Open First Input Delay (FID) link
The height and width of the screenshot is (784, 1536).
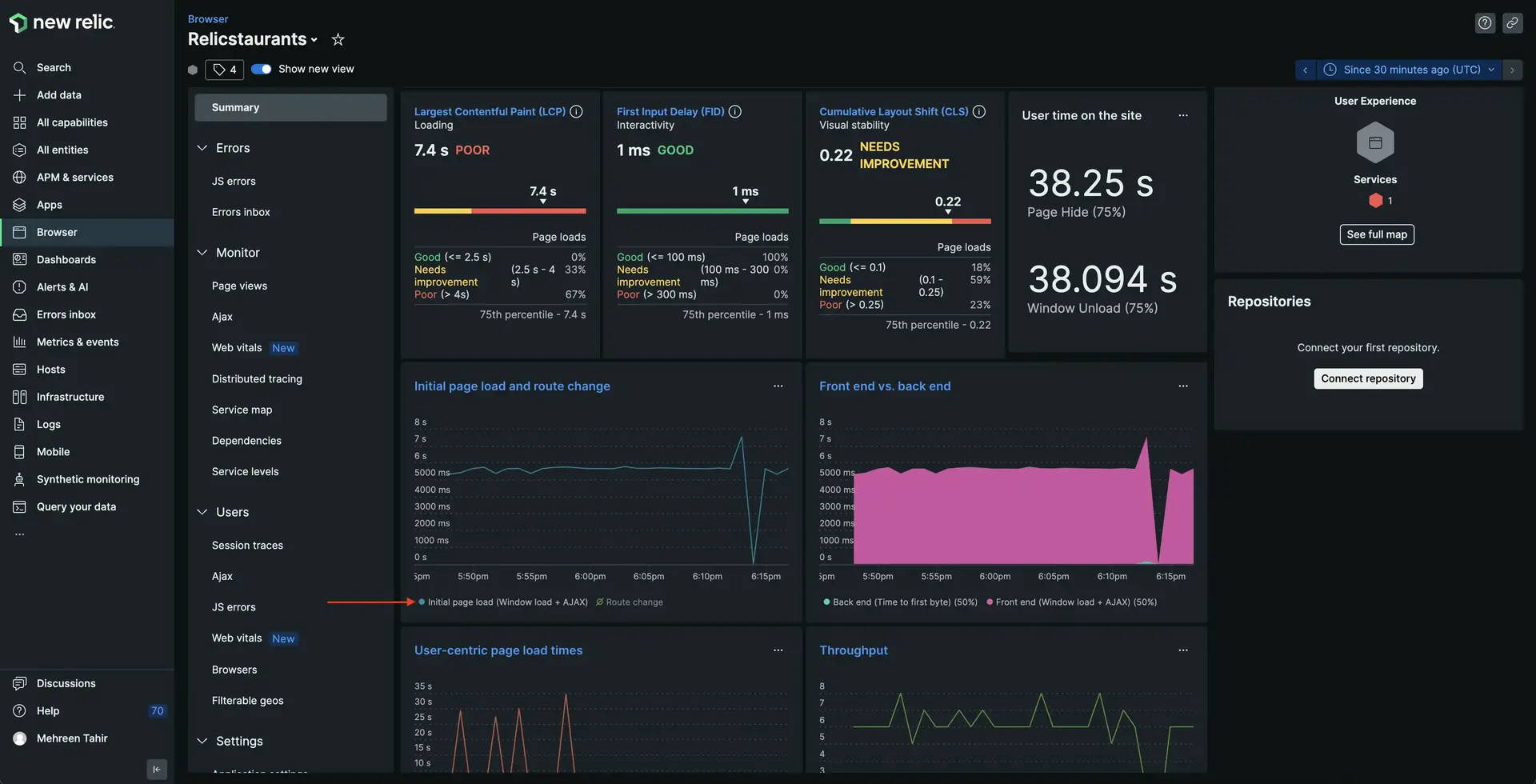click(x=670, y=112)
